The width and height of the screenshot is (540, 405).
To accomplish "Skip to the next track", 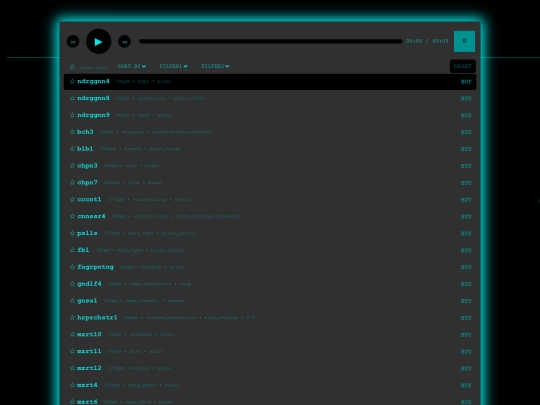I will click(x=124, y=42).
